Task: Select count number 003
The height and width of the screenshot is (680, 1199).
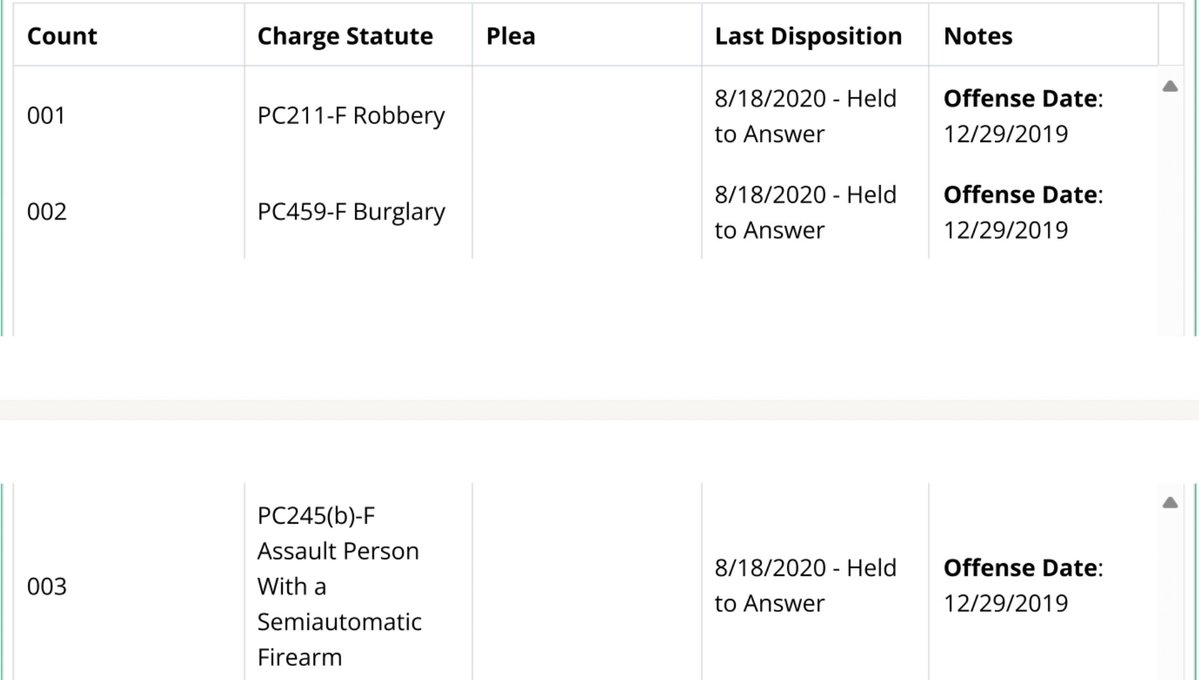Action: coord(46,586)
